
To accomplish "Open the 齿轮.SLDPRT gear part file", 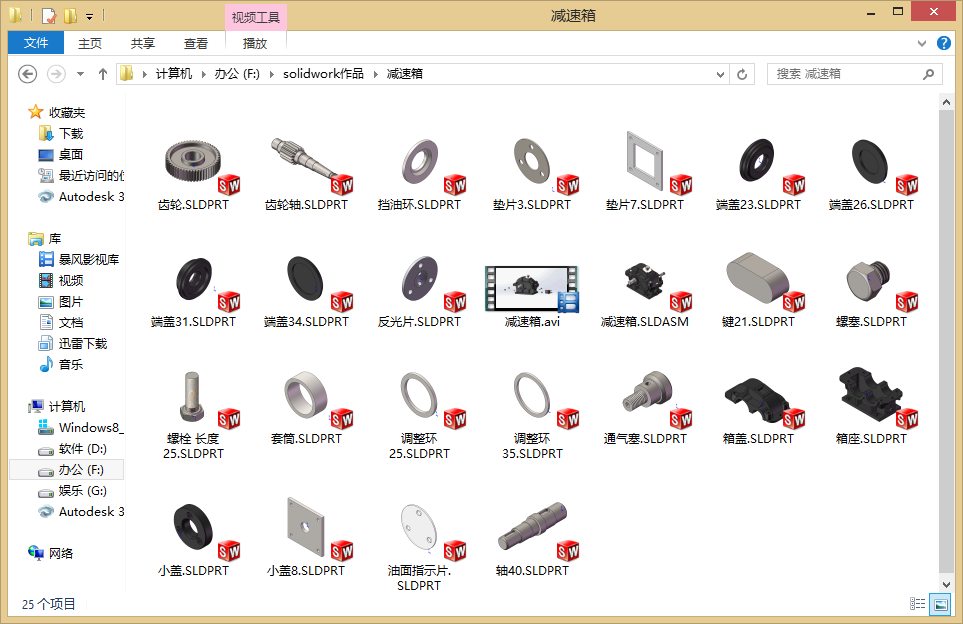I will 194,160.
